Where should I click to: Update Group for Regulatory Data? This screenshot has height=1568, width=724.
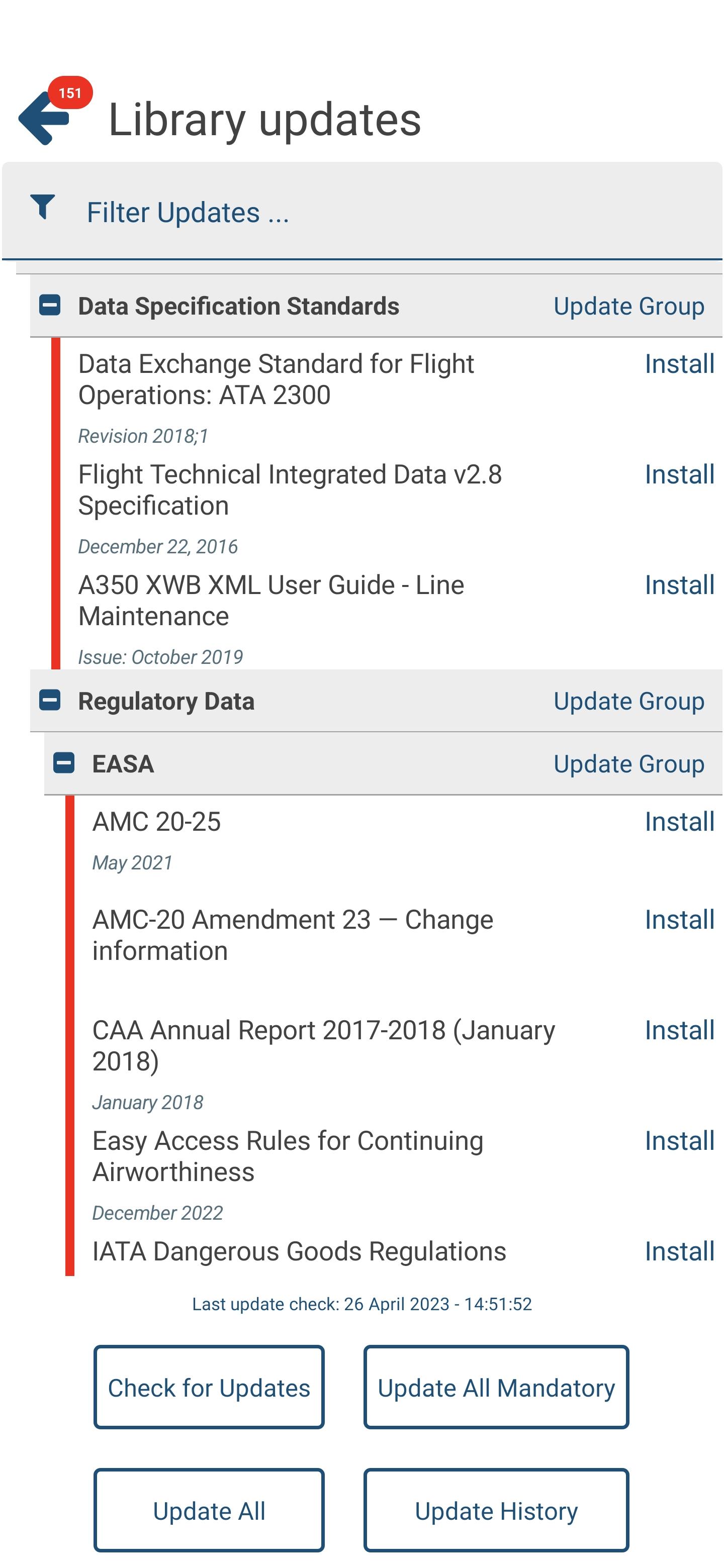tap(628, 701)
